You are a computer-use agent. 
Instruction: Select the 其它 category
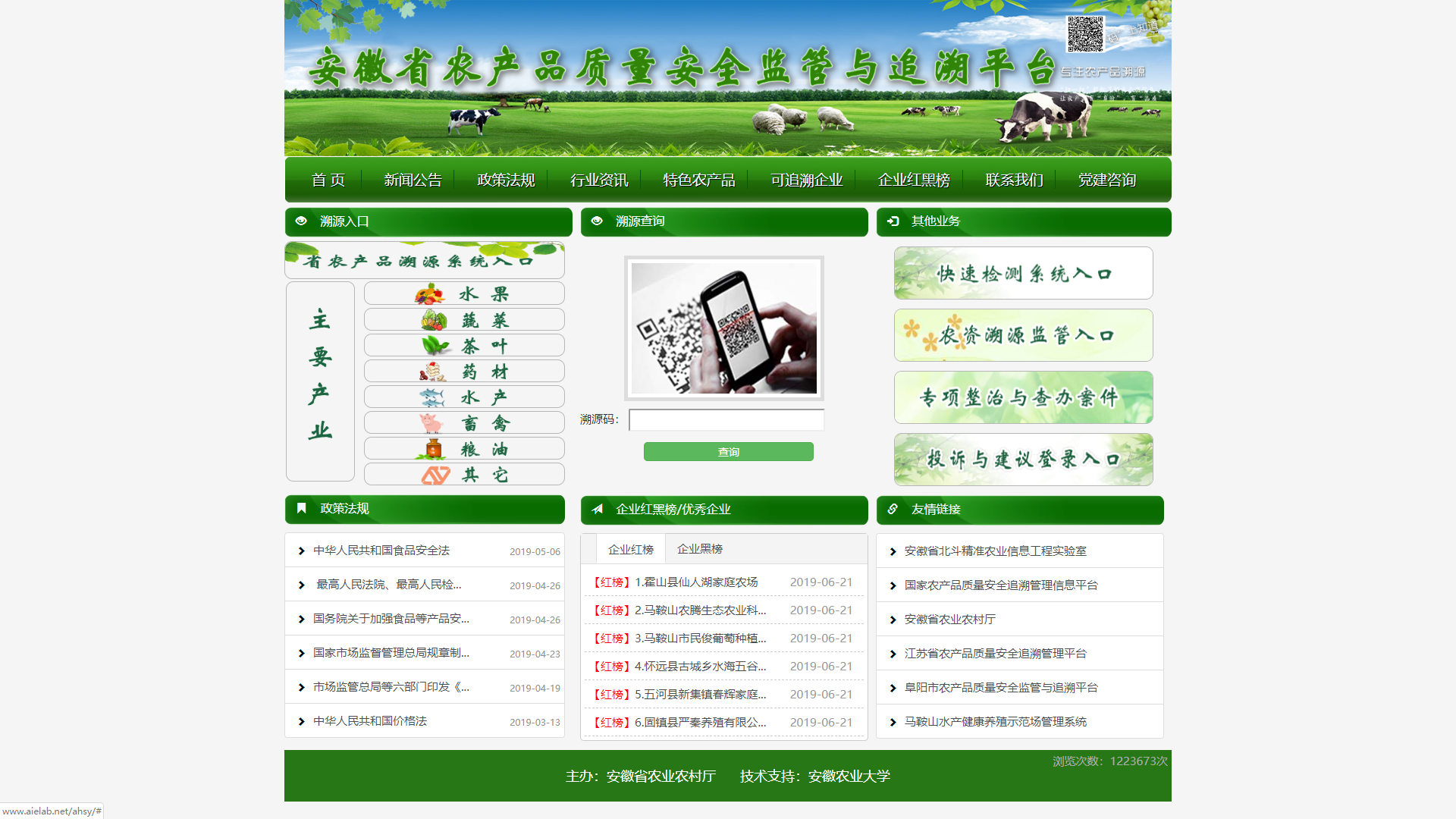(464, 474)
